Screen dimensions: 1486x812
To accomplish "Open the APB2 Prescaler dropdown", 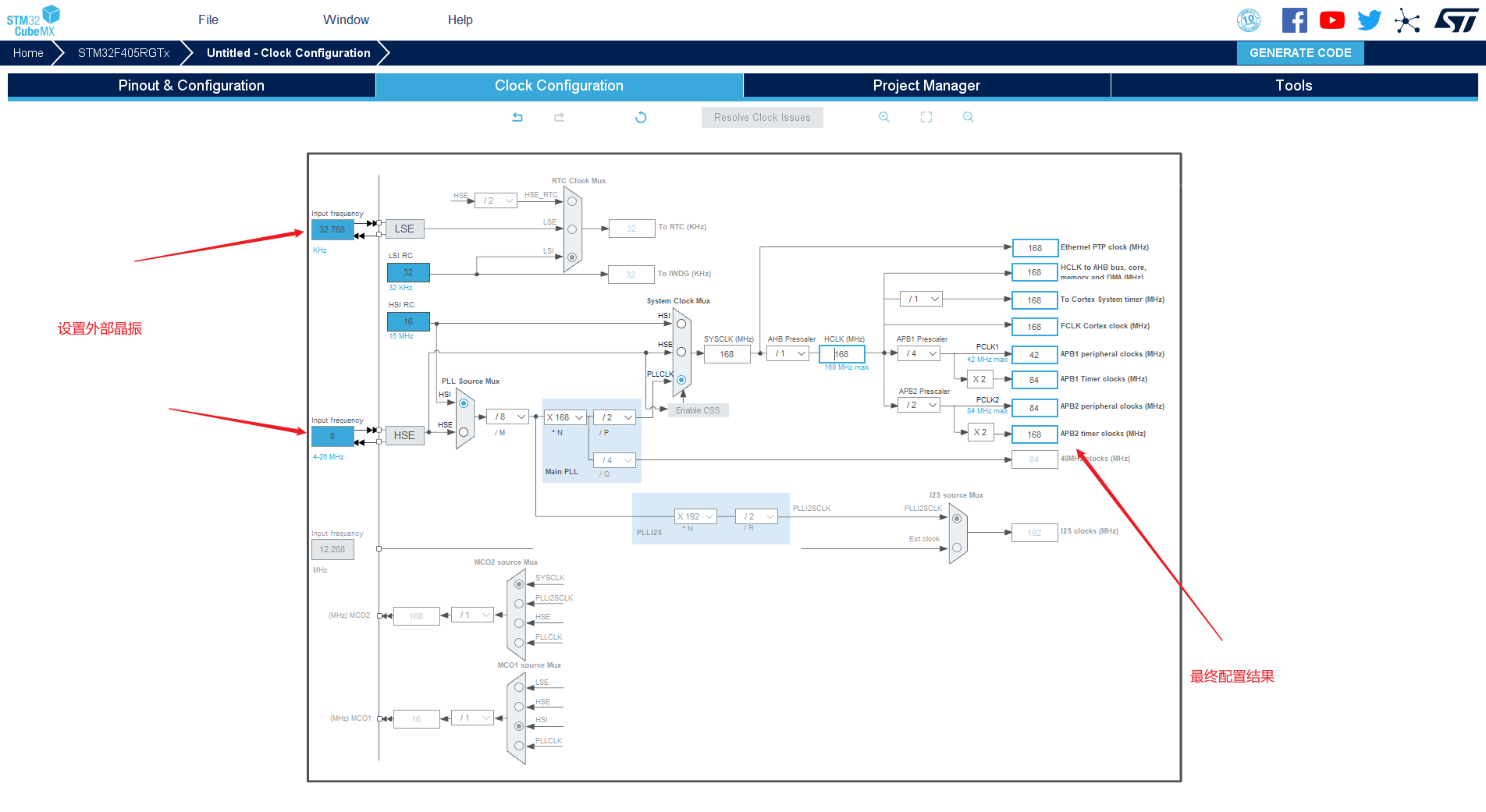I will [919, 405].
